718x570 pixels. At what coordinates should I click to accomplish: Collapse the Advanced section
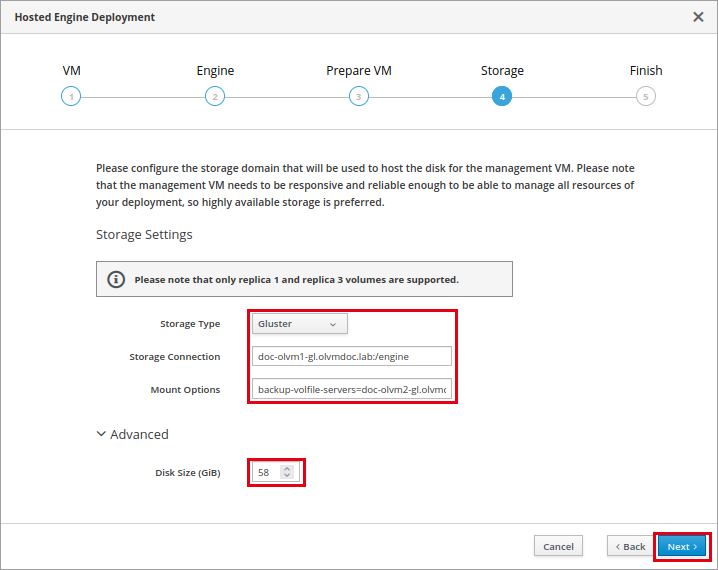tap(133, 434)
